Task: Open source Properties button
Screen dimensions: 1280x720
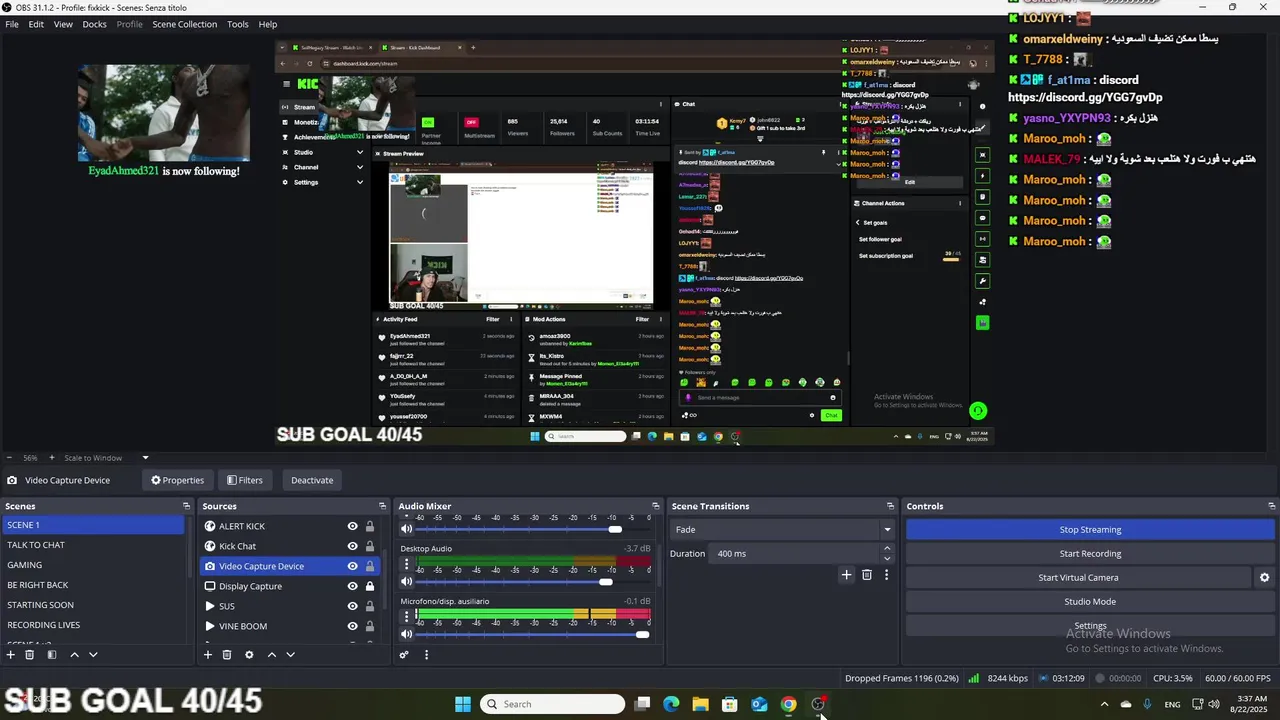Action: click(177, 480)
